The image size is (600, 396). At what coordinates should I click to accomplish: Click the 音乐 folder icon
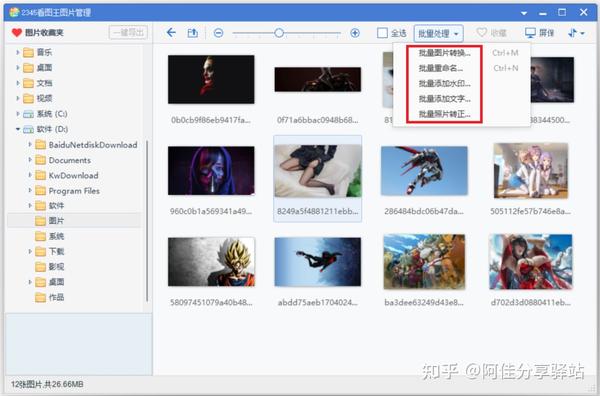(28, 52)
